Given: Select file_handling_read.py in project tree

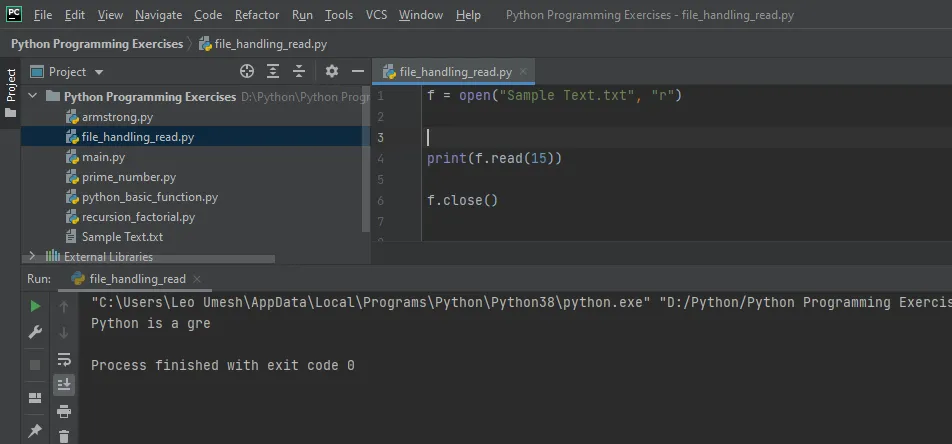Looking at the screenshot, I should coord(196,137).
